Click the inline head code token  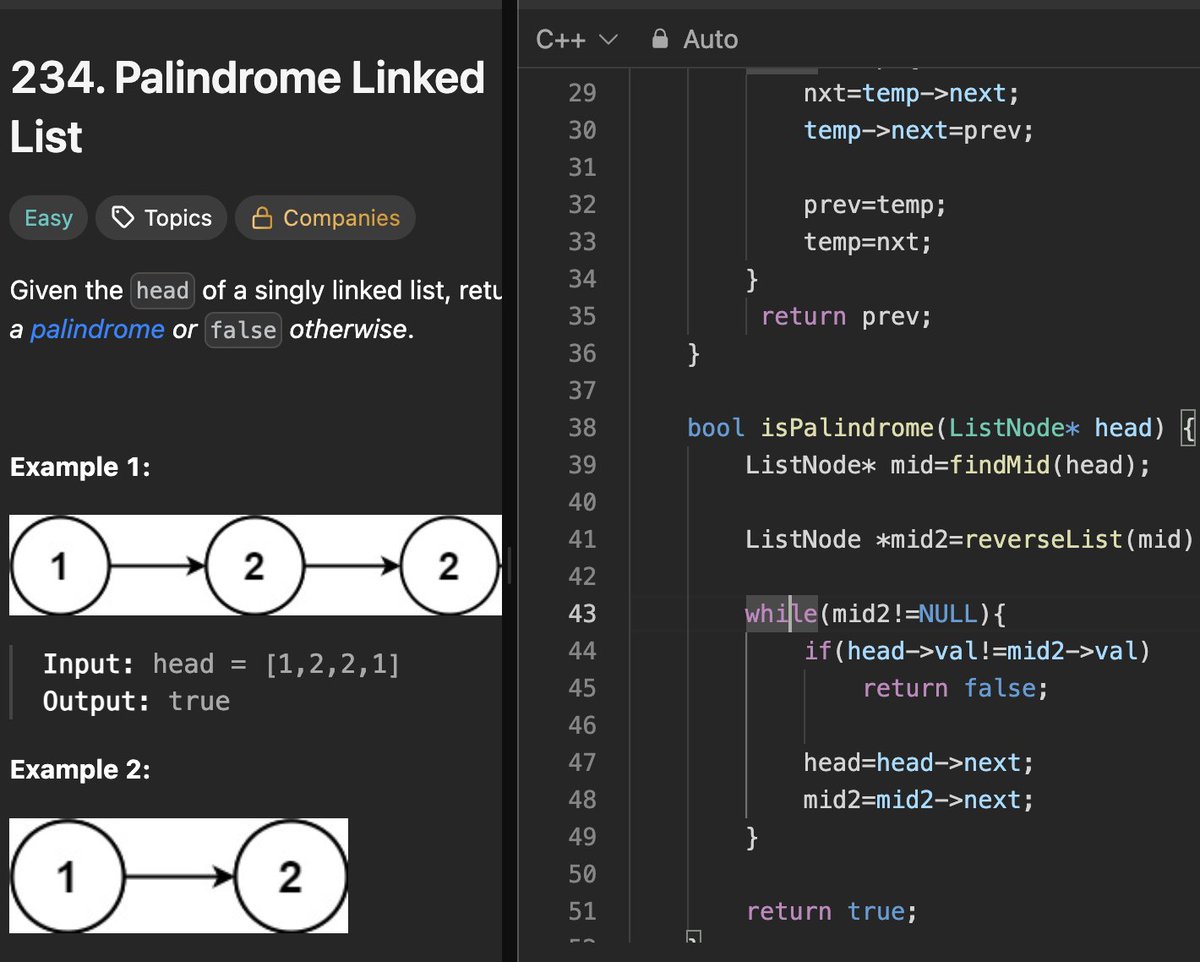(162, 291)
